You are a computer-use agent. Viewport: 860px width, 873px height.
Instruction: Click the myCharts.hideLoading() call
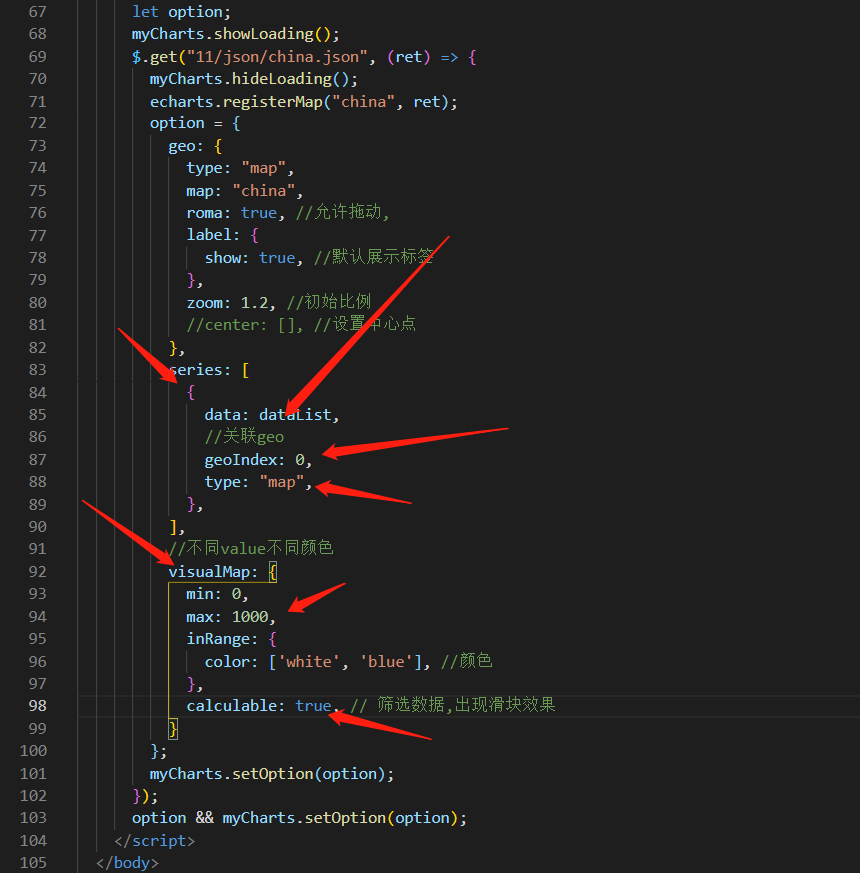tap(253, 79)
